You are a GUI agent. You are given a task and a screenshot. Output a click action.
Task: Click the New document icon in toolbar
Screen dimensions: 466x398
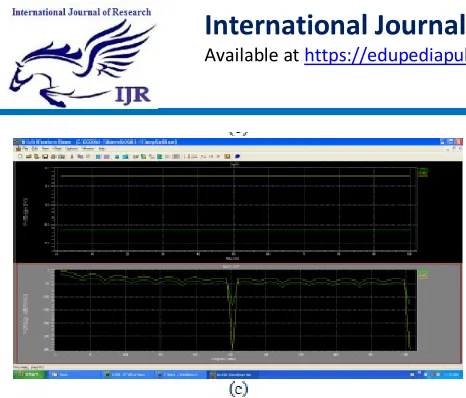point(20,156)
